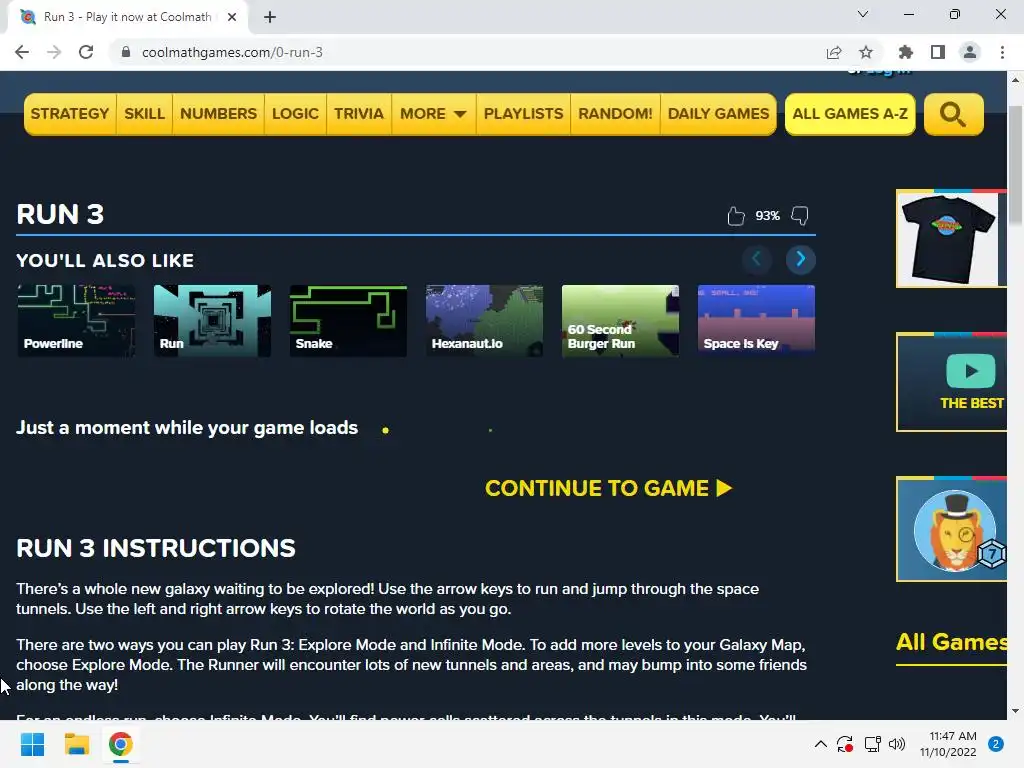Show next You'll Also Like games
Screen dimensions: 1024x768
(801, 259)
